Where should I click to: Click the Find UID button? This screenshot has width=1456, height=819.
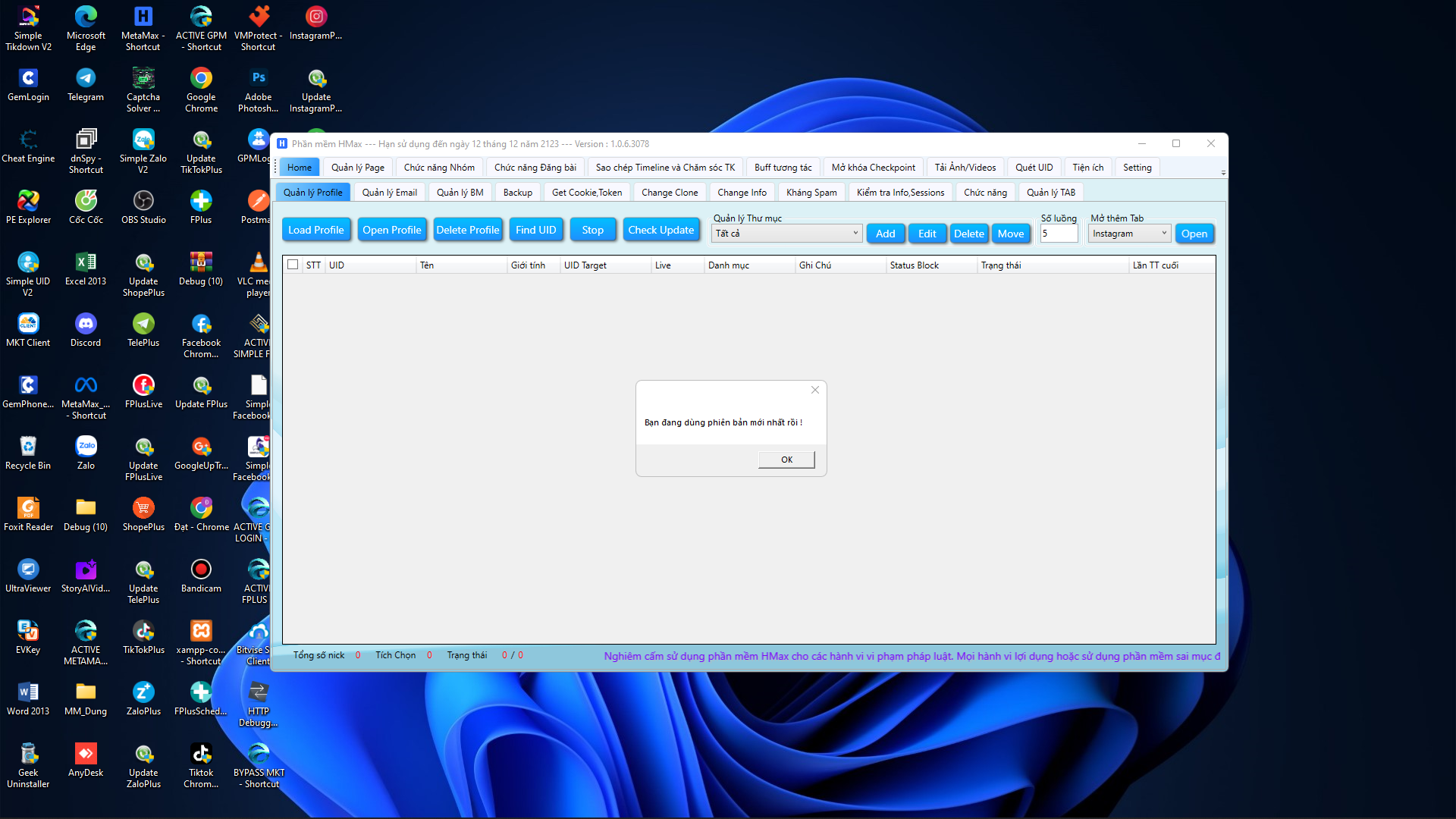[536, 230]
